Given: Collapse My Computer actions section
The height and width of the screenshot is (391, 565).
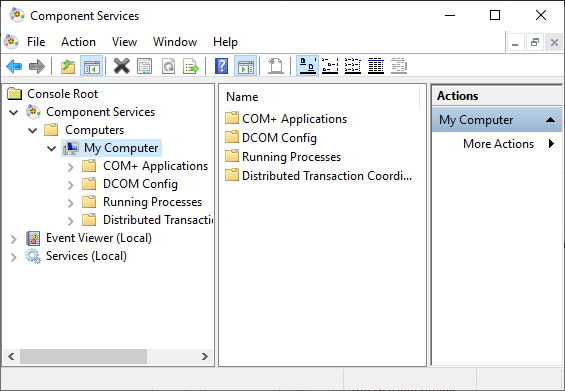Looking at the screenshot, I should point(550,120).
